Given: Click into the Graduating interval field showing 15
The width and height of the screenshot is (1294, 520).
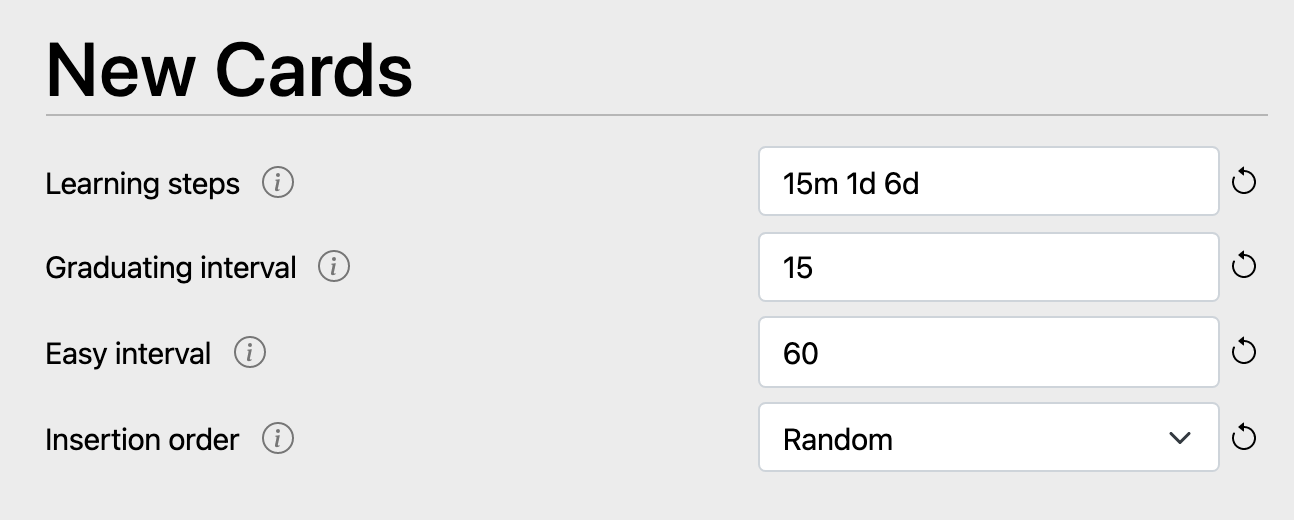Looking at the screenshot, I should [x=989, y=267].
